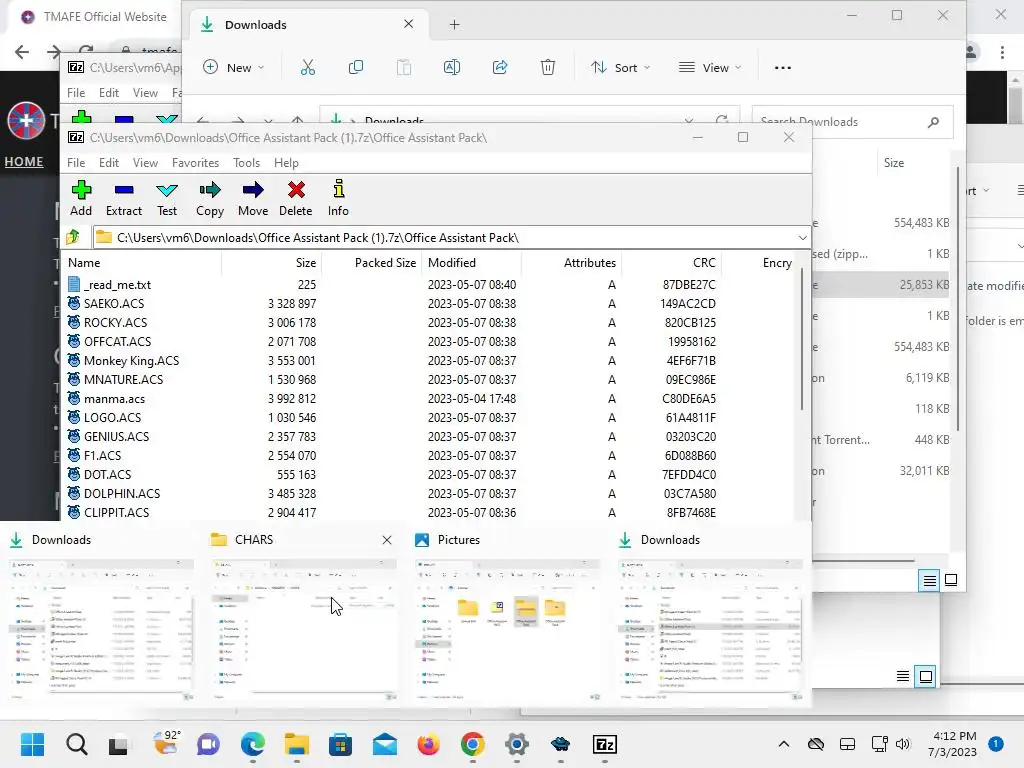The height and width of the screenshot is (768, 1024).
Task: Switch Explorer to large thumbnails view icon
Action: click(951, 580)
